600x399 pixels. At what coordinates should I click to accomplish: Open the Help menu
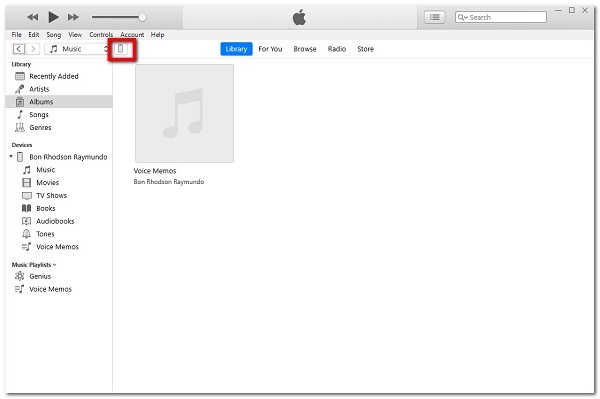(157, 35)
